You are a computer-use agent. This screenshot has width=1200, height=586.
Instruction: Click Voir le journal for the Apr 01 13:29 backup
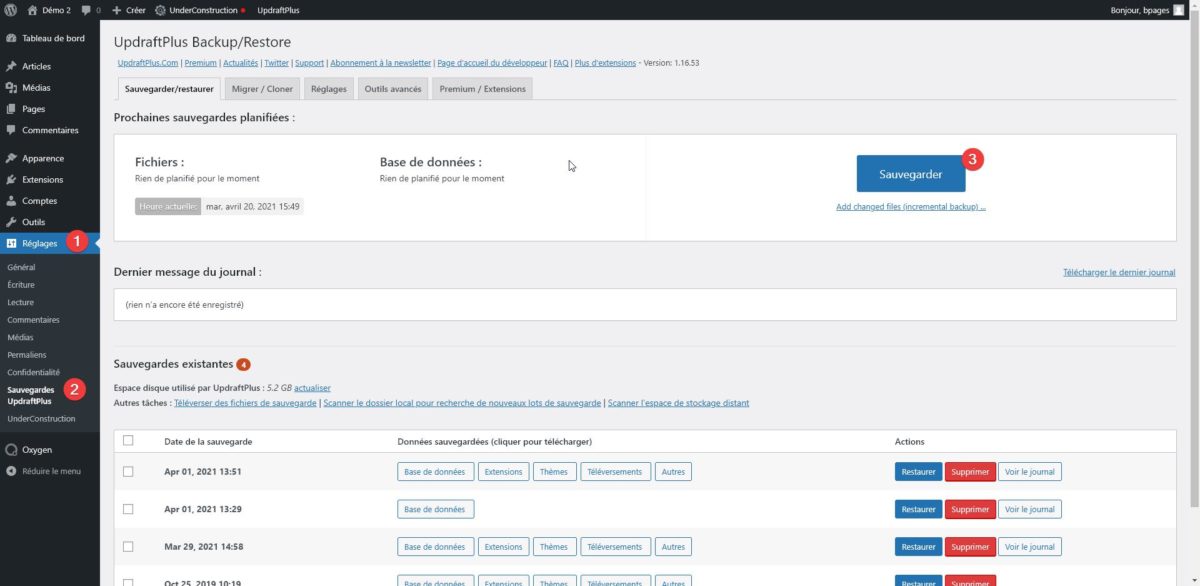tap(1030, 509)
